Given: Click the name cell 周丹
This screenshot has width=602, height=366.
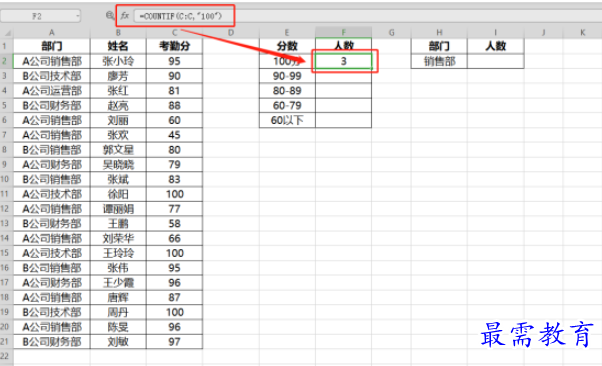Looking at the screenshot, I should point(118,312).
